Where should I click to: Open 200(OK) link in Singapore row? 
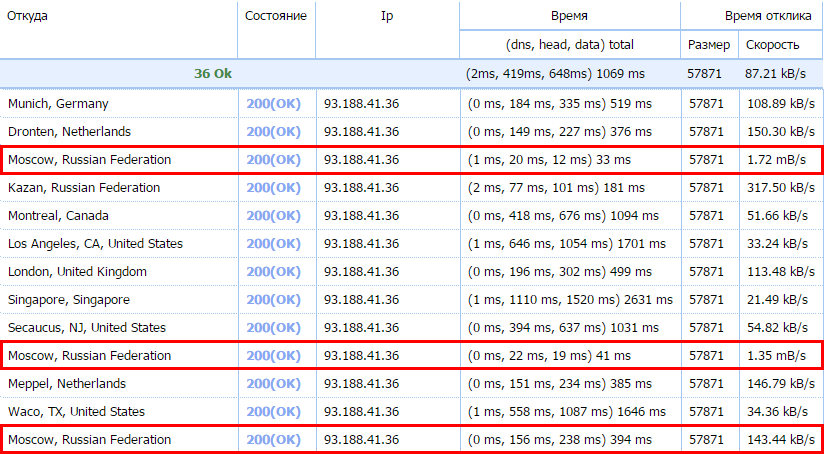coord(273,300)
